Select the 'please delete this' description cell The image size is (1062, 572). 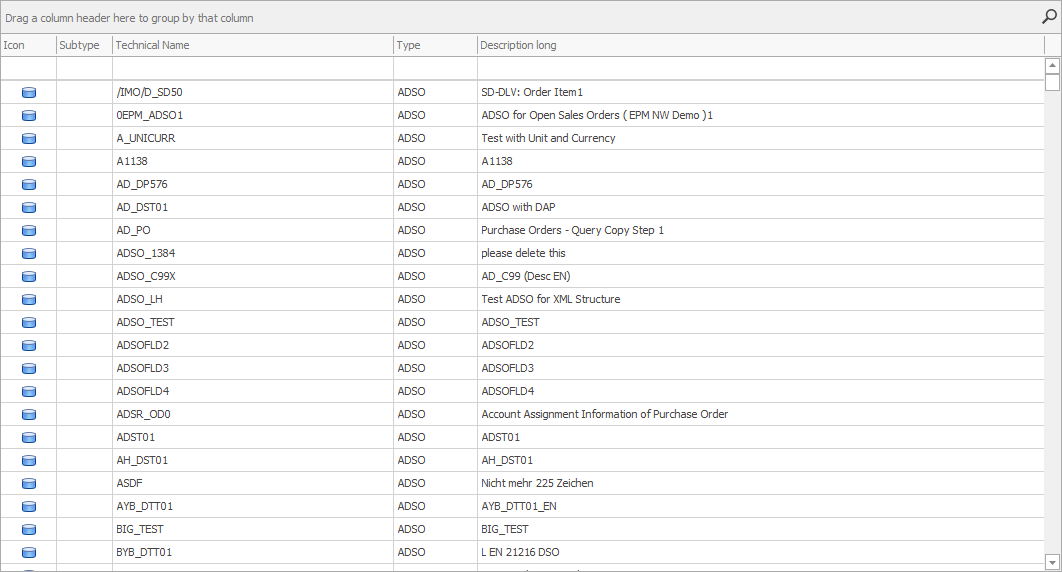point(523,254)
